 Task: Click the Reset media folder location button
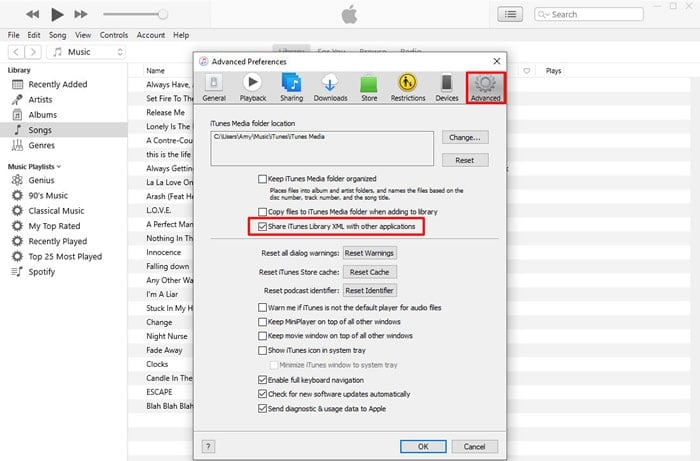(x=465, y=160)
